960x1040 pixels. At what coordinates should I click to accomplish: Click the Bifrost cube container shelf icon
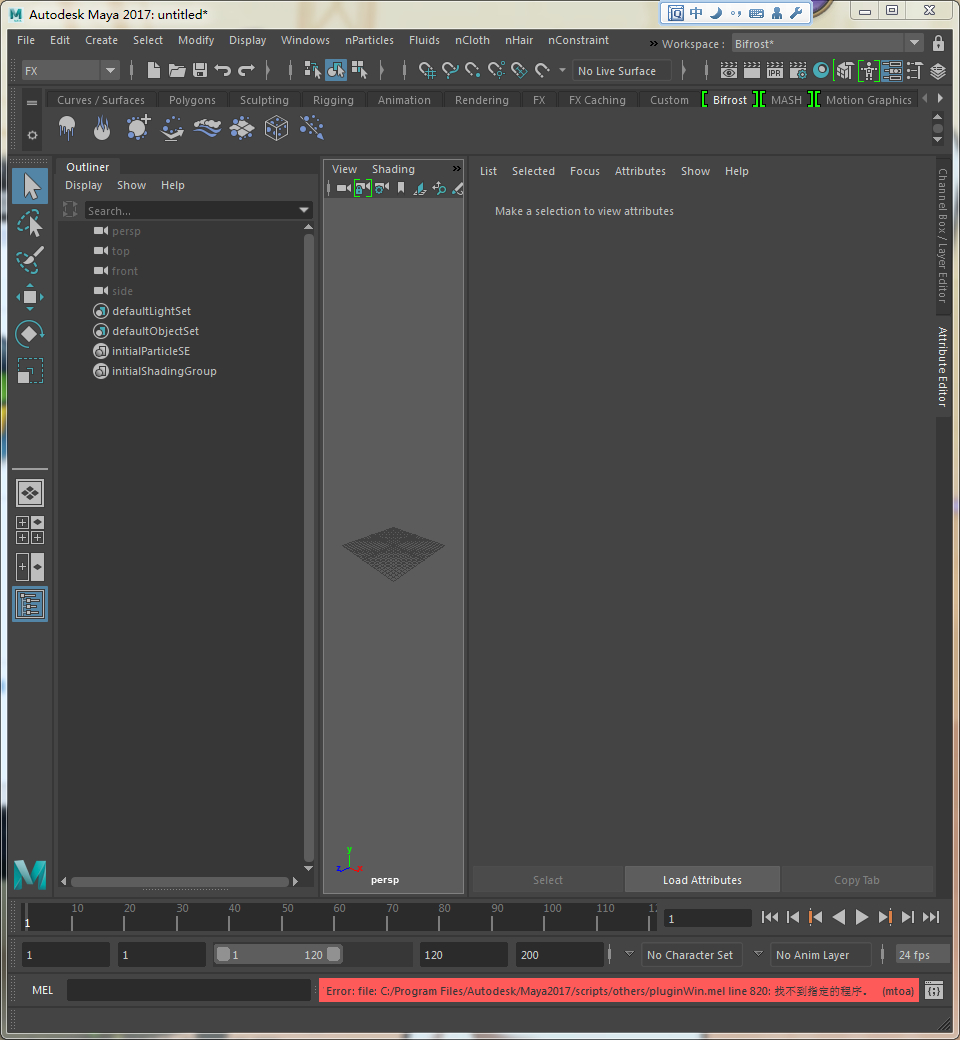coord(276,128)
